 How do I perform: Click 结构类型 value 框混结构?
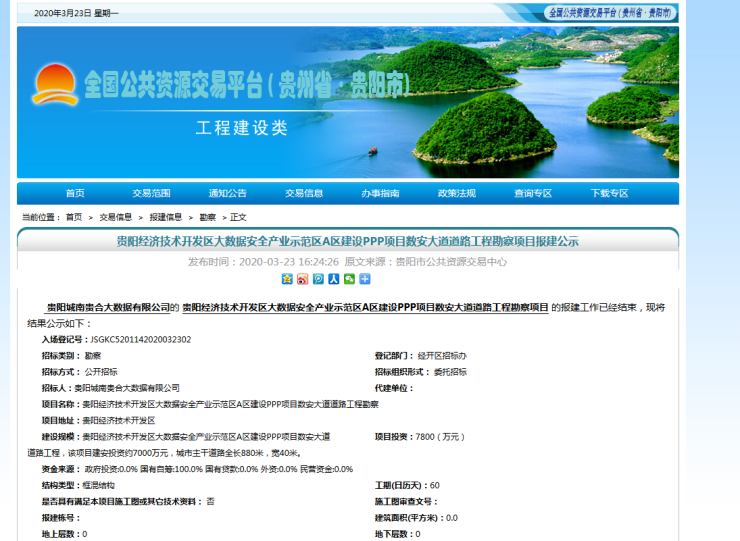[99, 485]
